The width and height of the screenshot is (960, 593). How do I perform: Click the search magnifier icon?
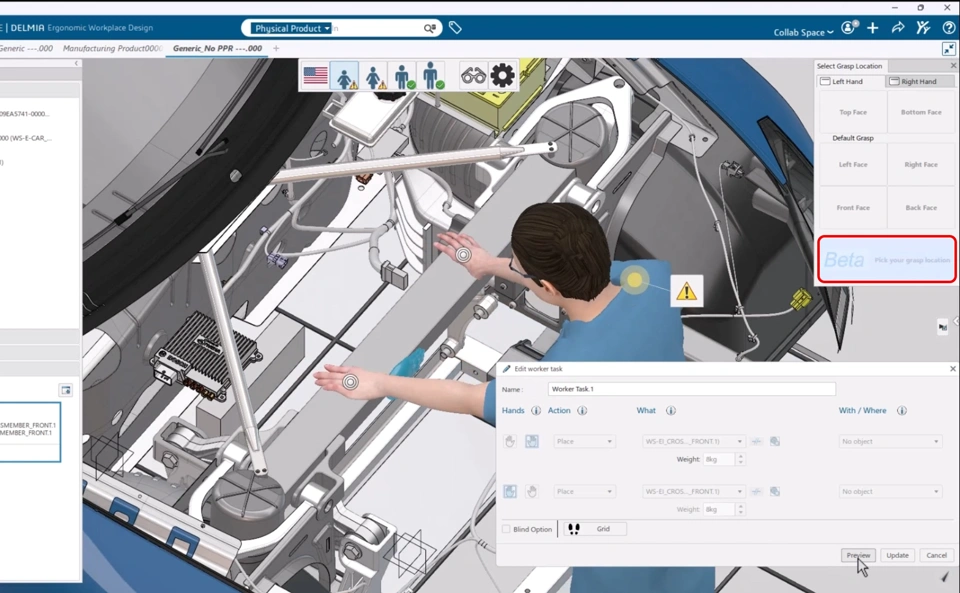(430, 28)
